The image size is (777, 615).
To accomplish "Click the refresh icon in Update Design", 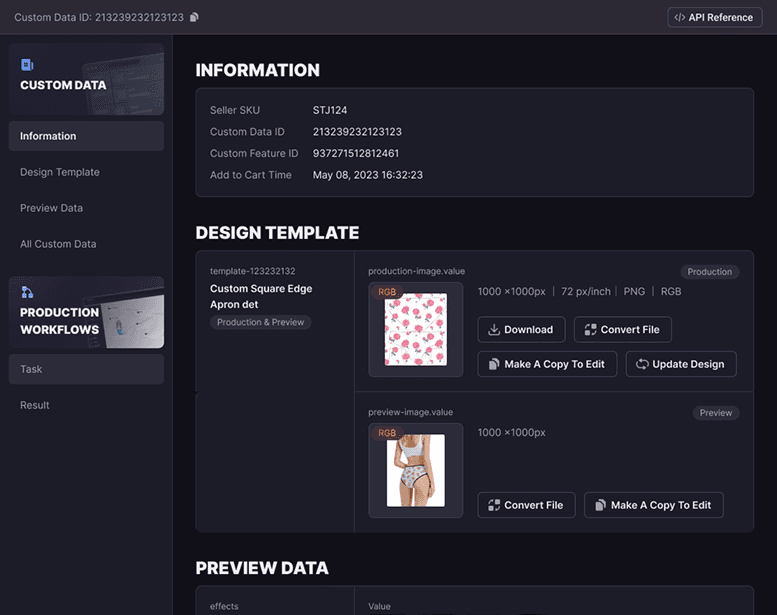I will click(x=642, y=364).
